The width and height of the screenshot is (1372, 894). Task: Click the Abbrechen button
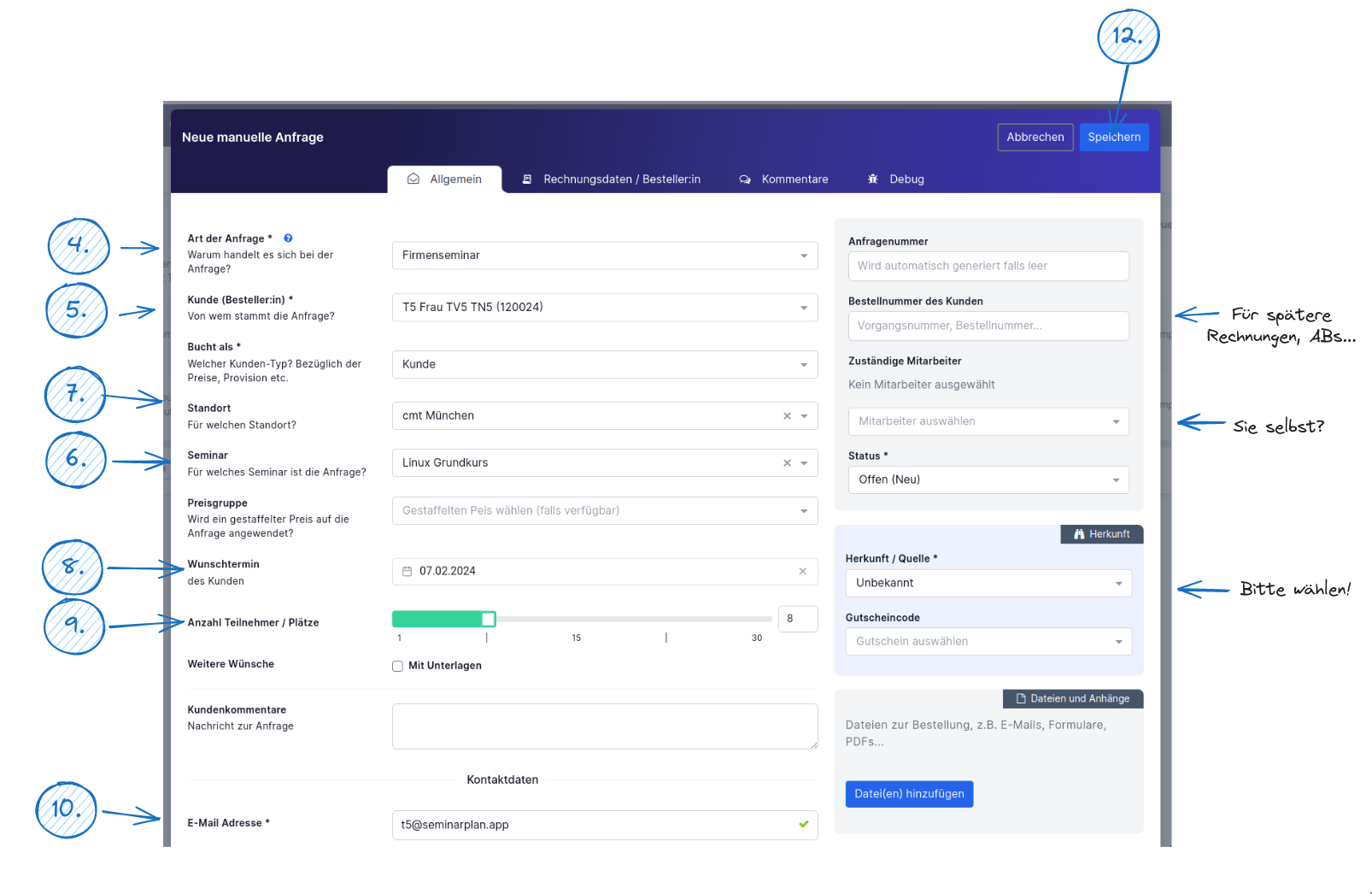[x=1035, y=138]
